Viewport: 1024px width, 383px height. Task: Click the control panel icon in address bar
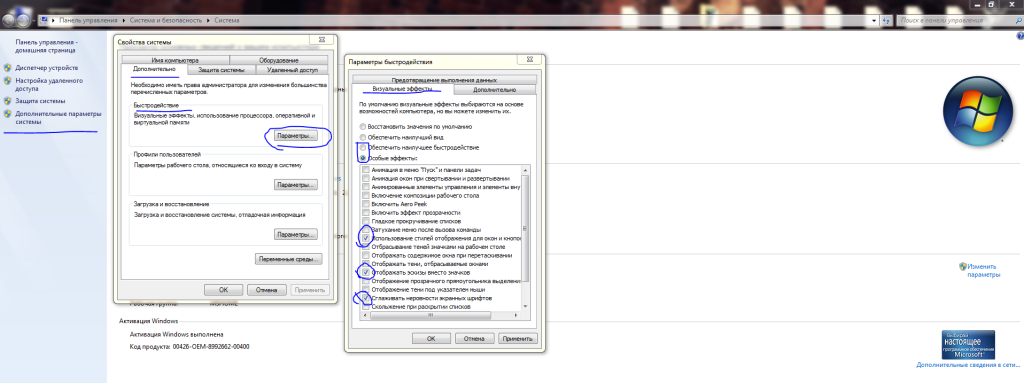tap(44, 20)
